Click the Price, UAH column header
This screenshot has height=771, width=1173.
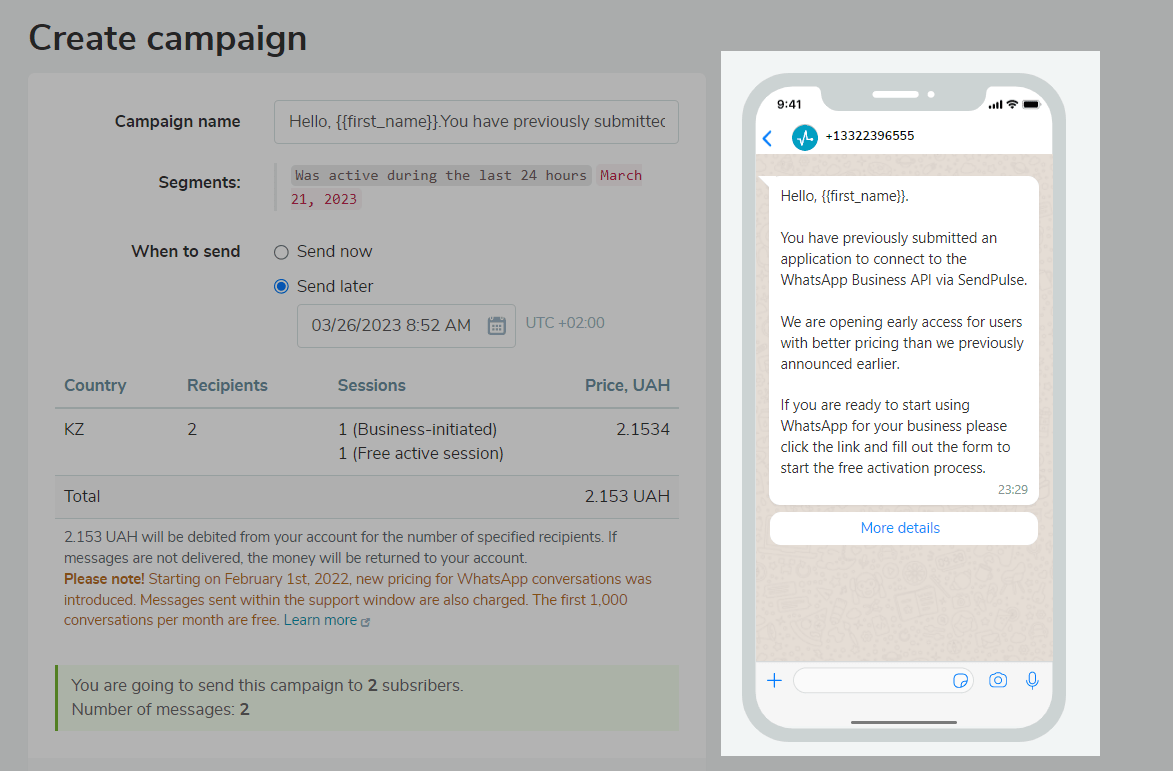[627, 386]
